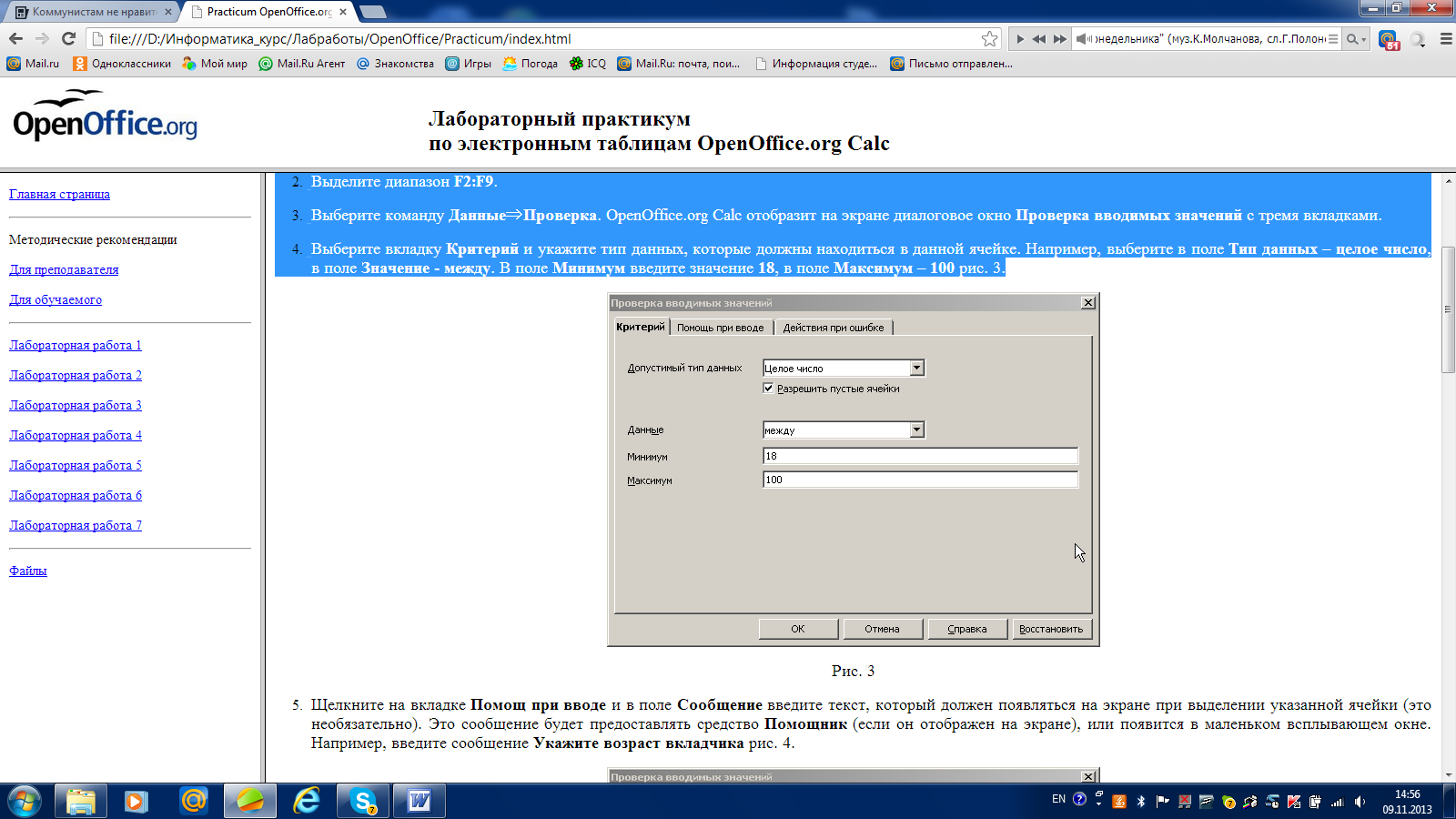Open the Mail.Ru Agent taskbar icon
Viewport: 1456px width, 819px height.
[x=194, y=801]
